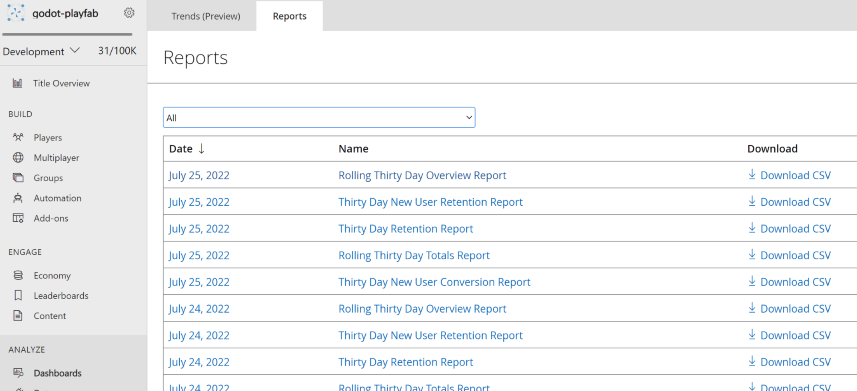Click the Date column header
This screenshot has width=857, height=391.
[x=181, y=149]
